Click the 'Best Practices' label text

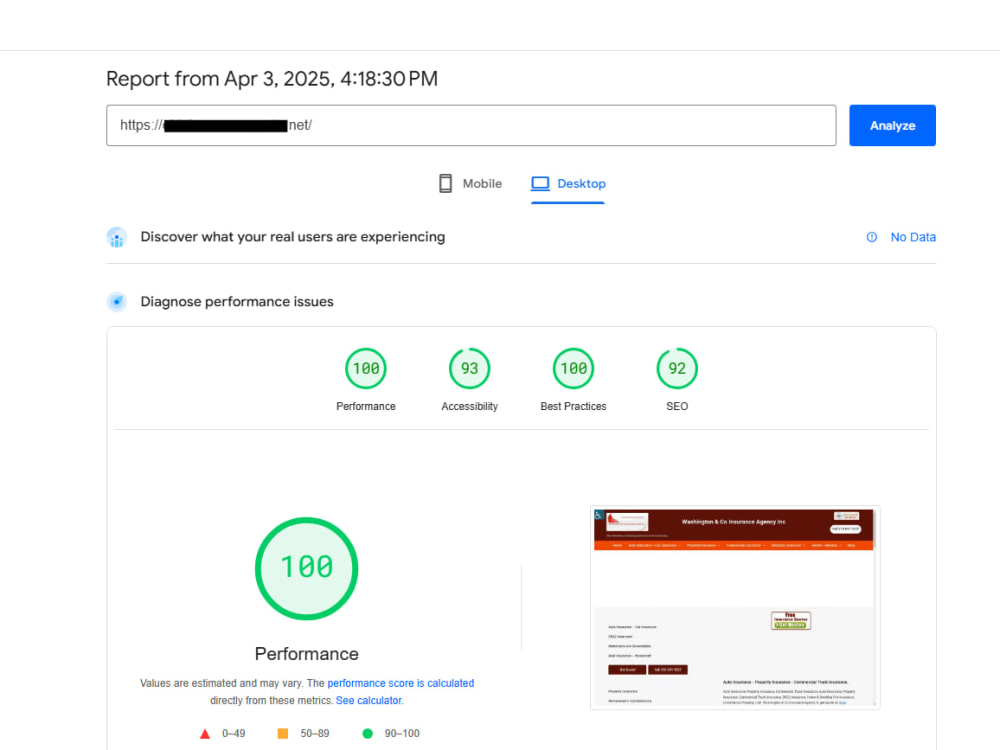(x=573, y=406)
